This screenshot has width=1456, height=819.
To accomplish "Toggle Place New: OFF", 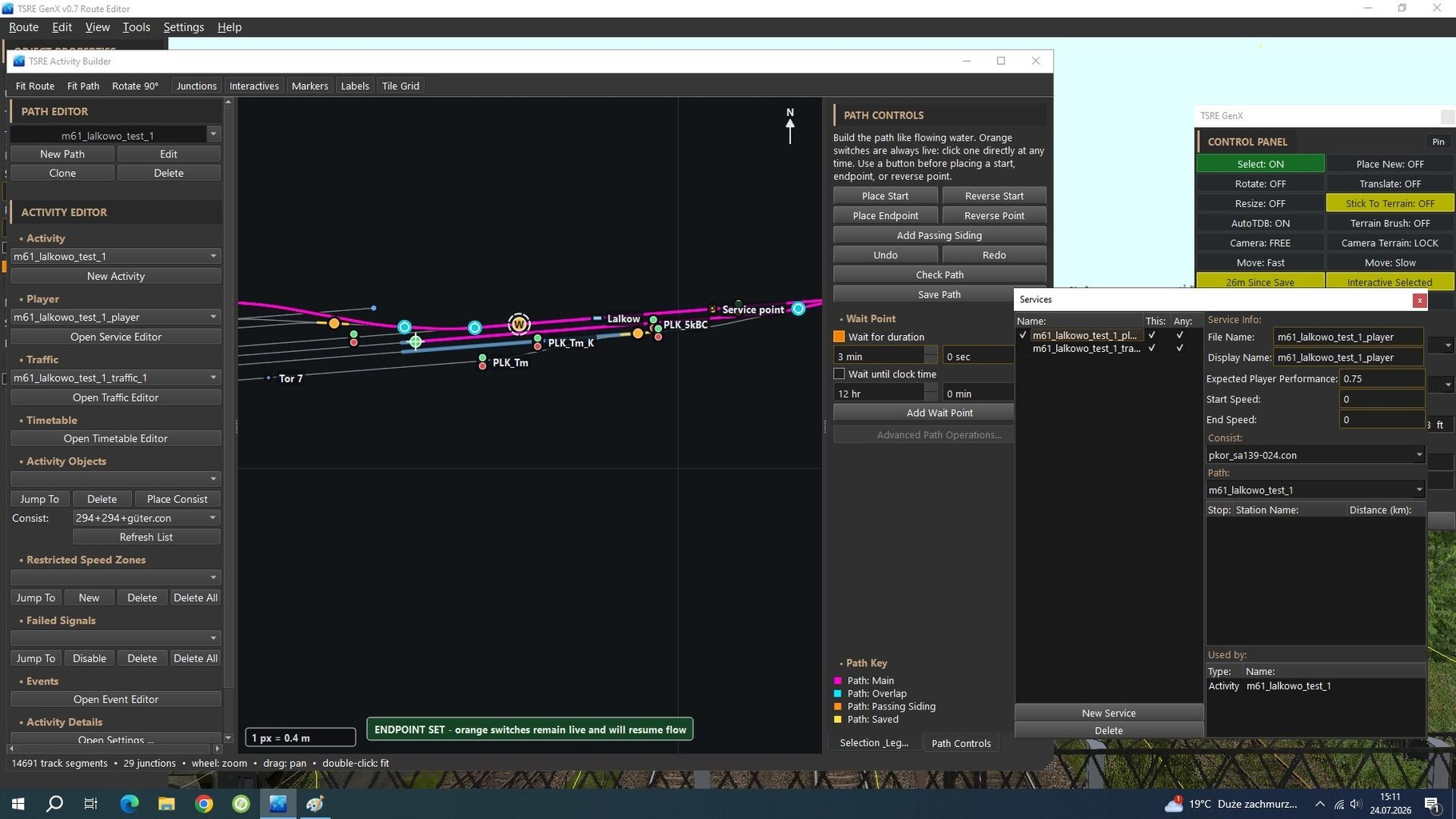I will pyautogui.click(x=1390, y=164).
